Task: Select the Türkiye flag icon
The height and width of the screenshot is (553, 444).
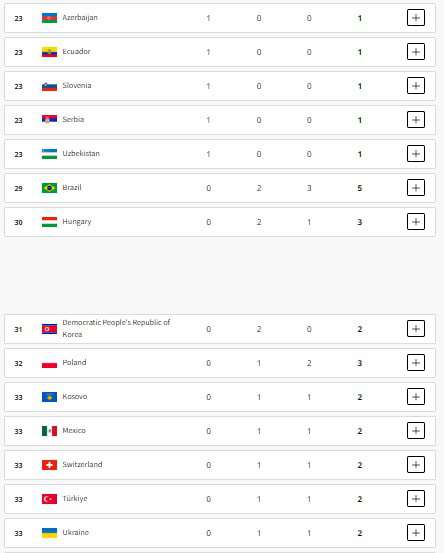Action: [49, 499]
